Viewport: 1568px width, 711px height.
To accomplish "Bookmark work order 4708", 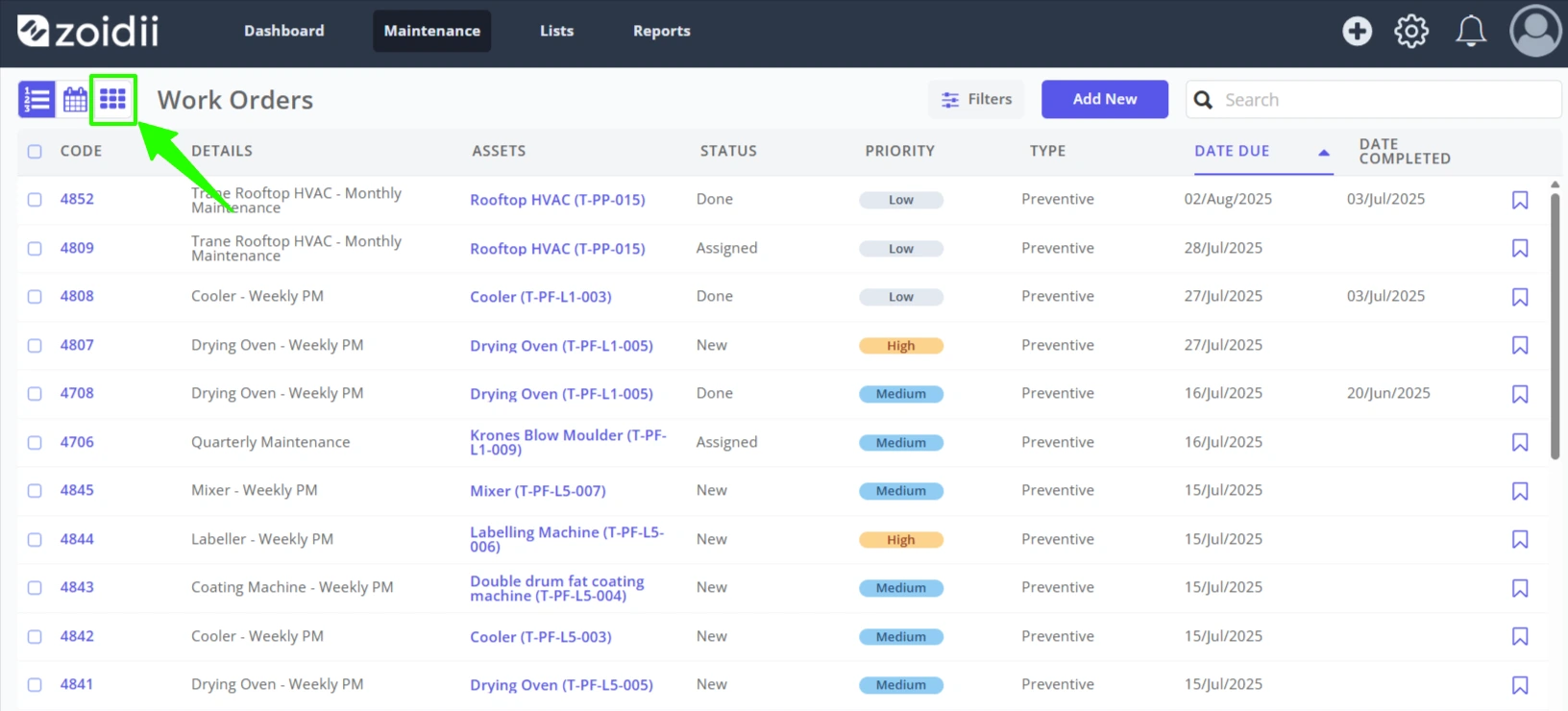I will [1520, 394].
